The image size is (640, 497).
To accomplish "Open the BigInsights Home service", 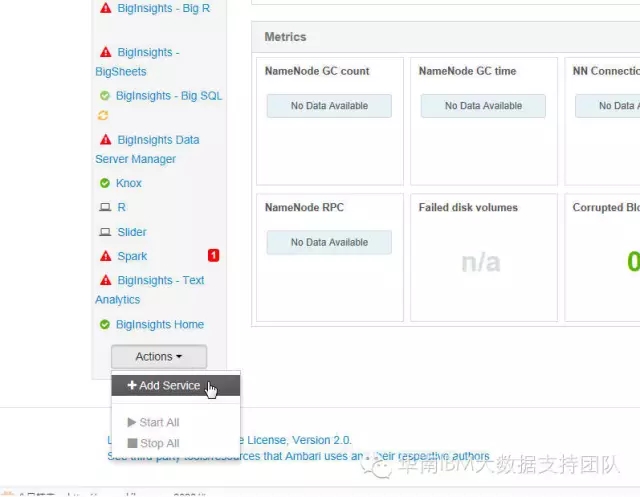I will tap(160, 324).
